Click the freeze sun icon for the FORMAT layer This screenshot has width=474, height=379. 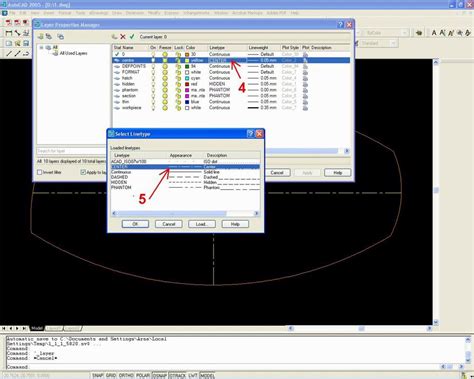165,72
